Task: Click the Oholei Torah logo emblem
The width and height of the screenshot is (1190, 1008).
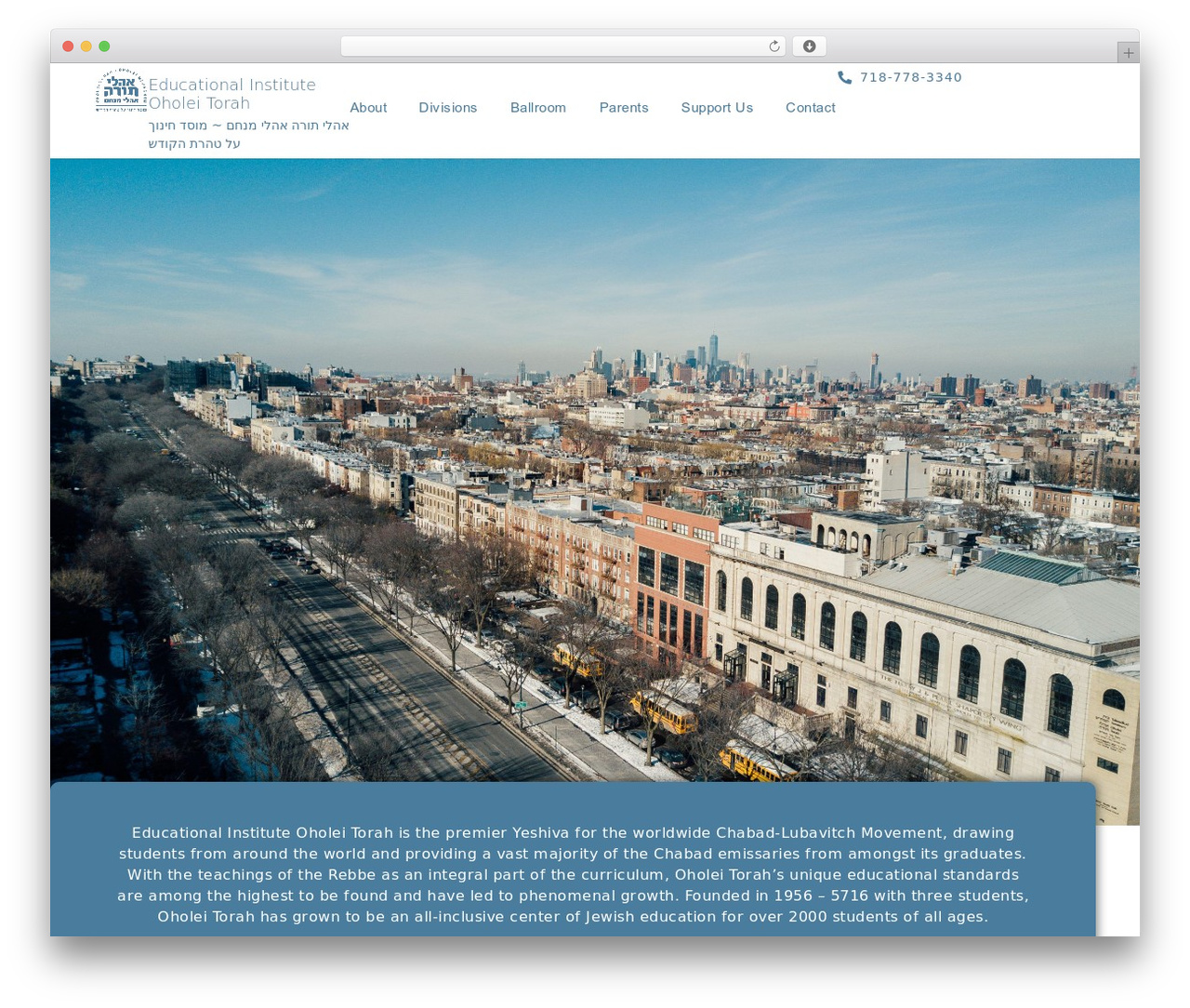Action: click(121, 90)
